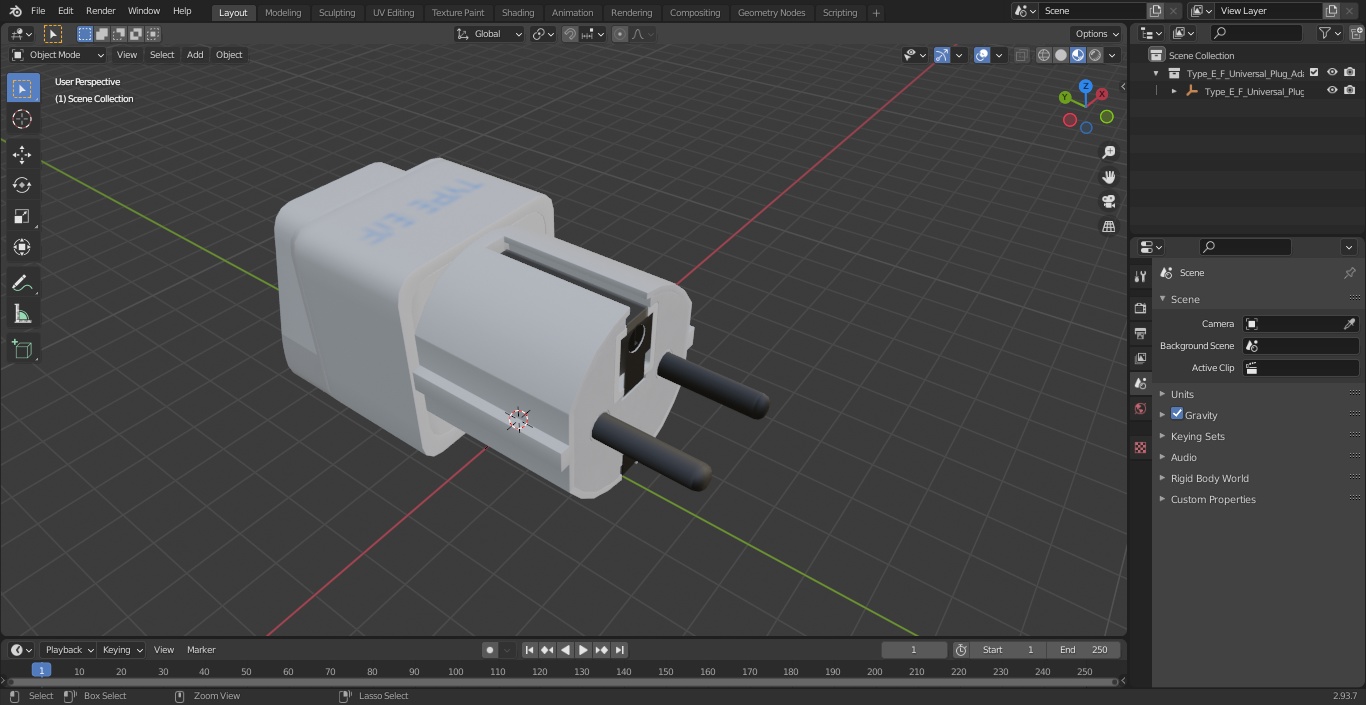Open the viewport Add menu
This screenshot has width=1366, height=705.
pos(195,55)
